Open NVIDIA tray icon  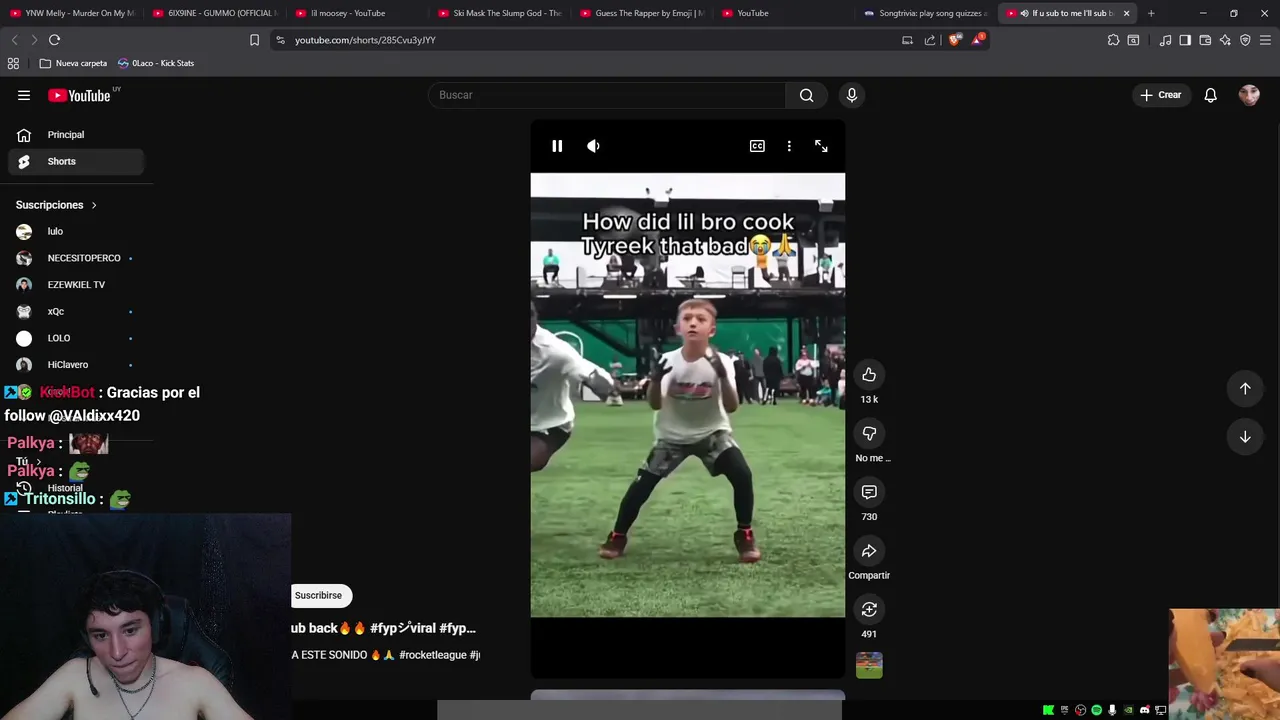click(x=1128, y=710)
